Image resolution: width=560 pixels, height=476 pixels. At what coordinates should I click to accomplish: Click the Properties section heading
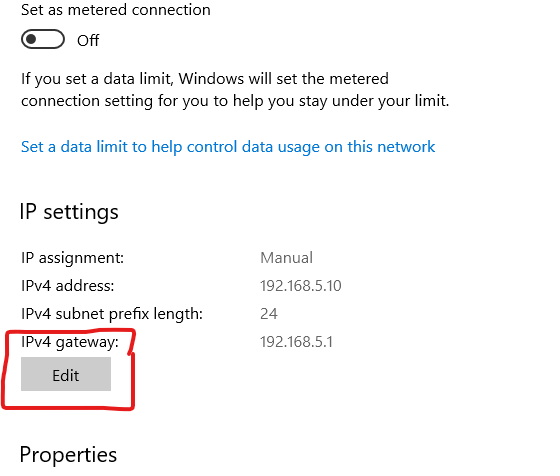click(68, 455)
